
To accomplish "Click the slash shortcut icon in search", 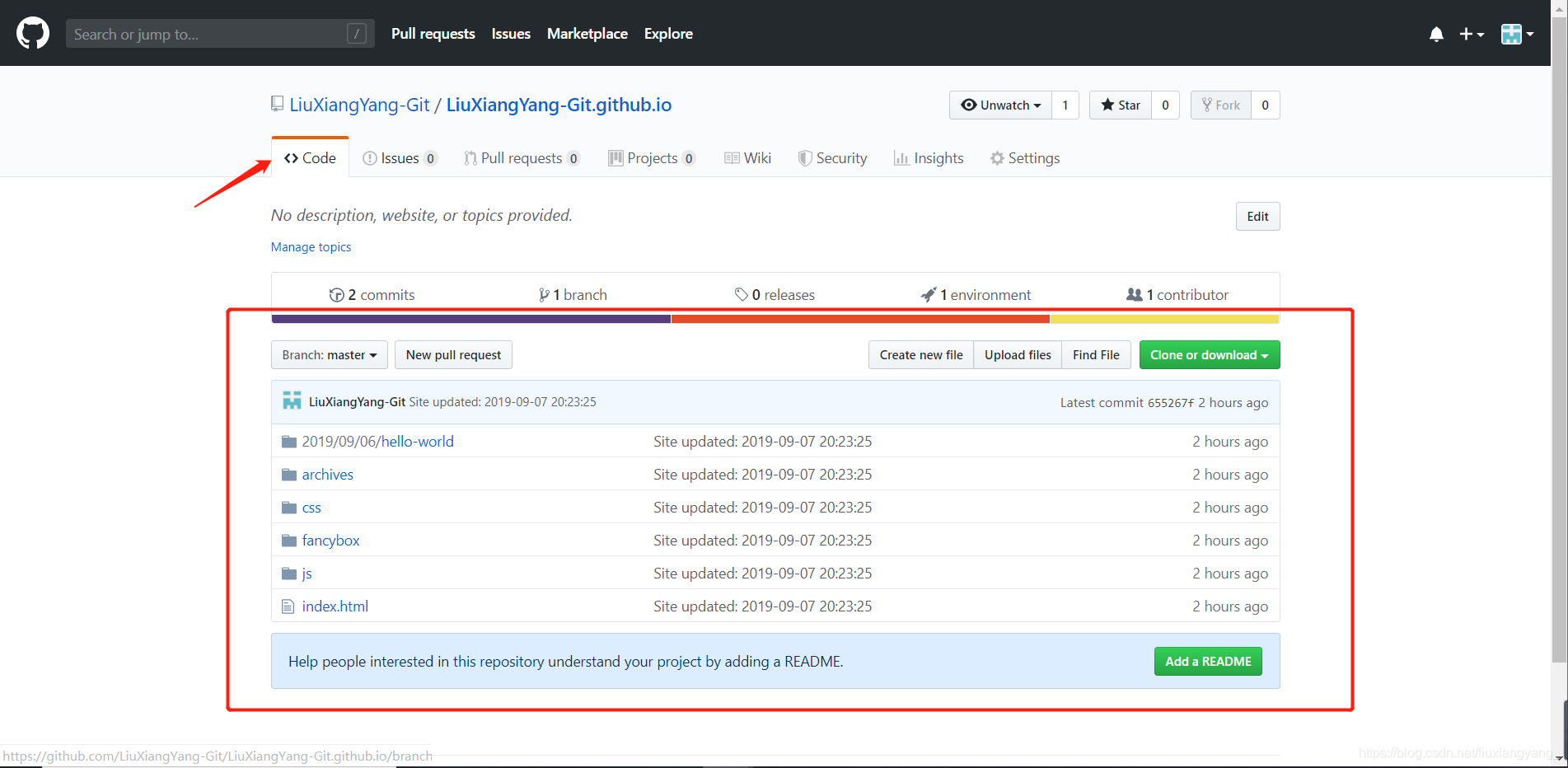I will click(357, 34).
